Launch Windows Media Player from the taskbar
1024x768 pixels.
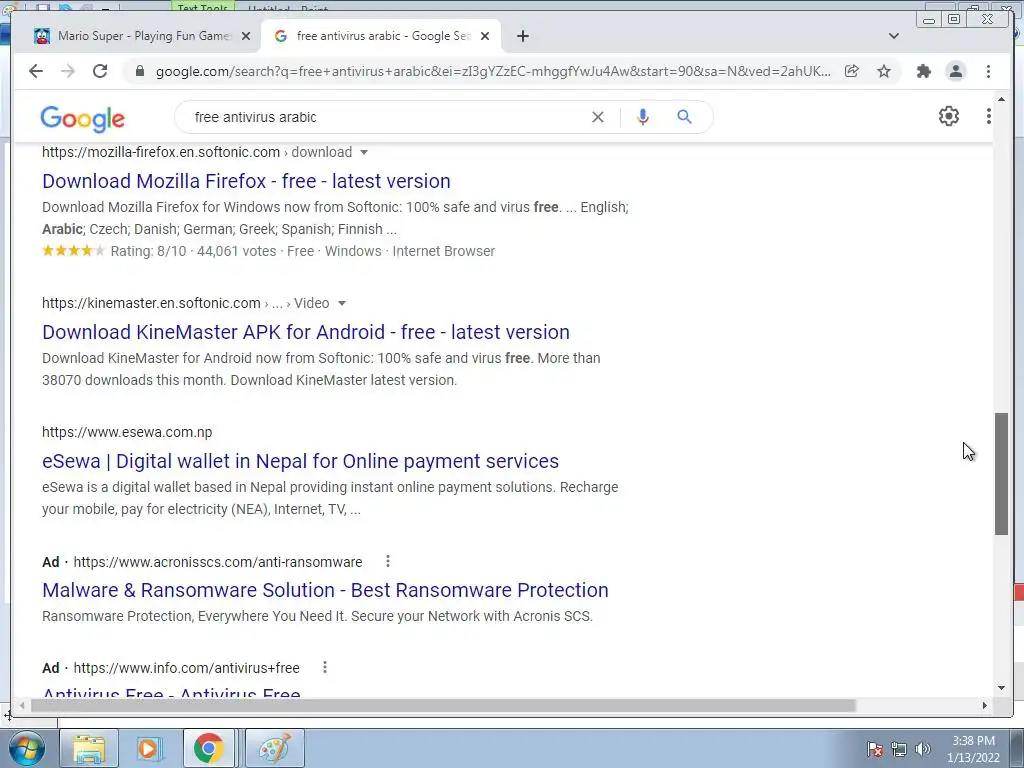point(148,748)
